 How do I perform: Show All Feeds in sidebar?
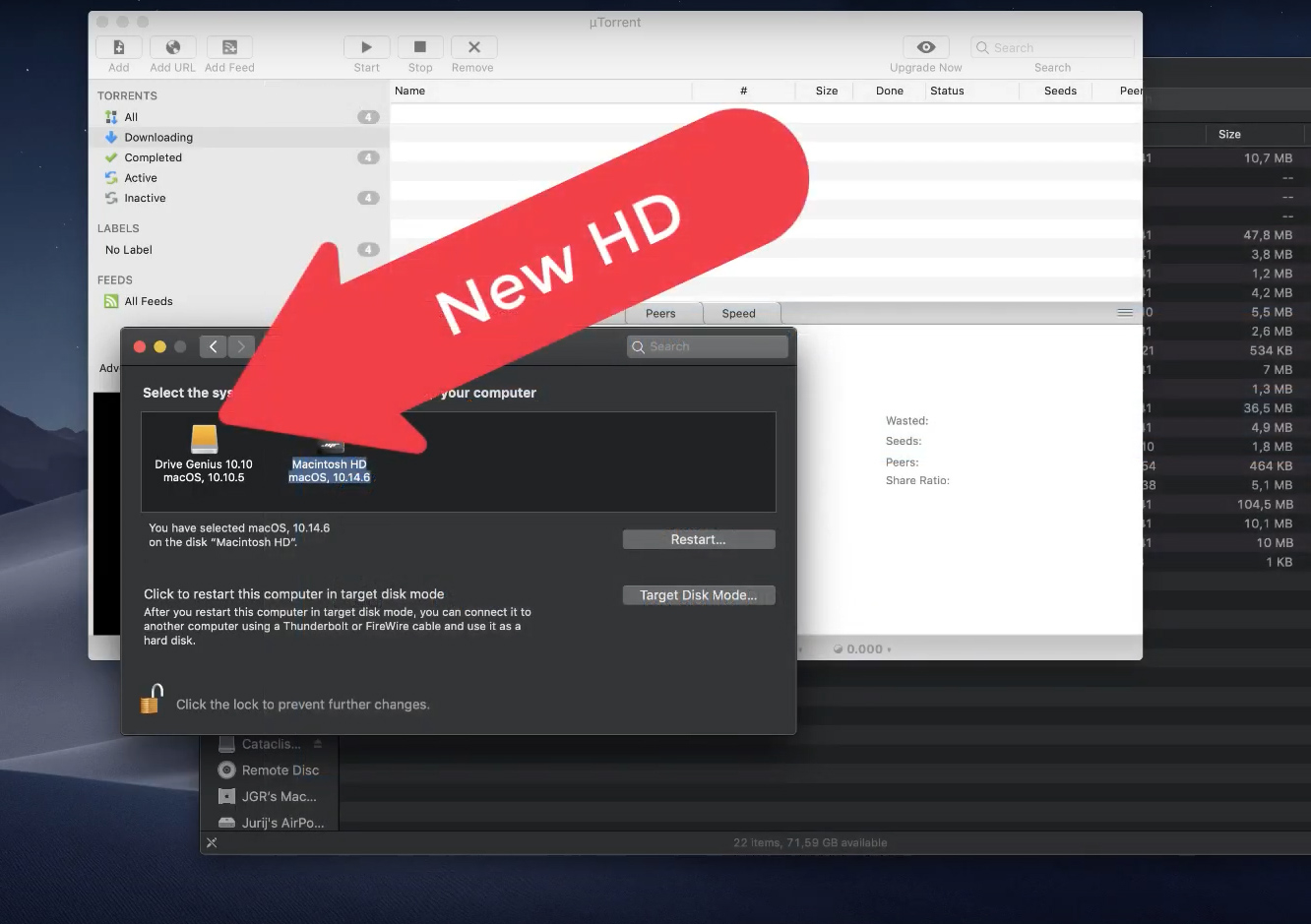point(148,301)
